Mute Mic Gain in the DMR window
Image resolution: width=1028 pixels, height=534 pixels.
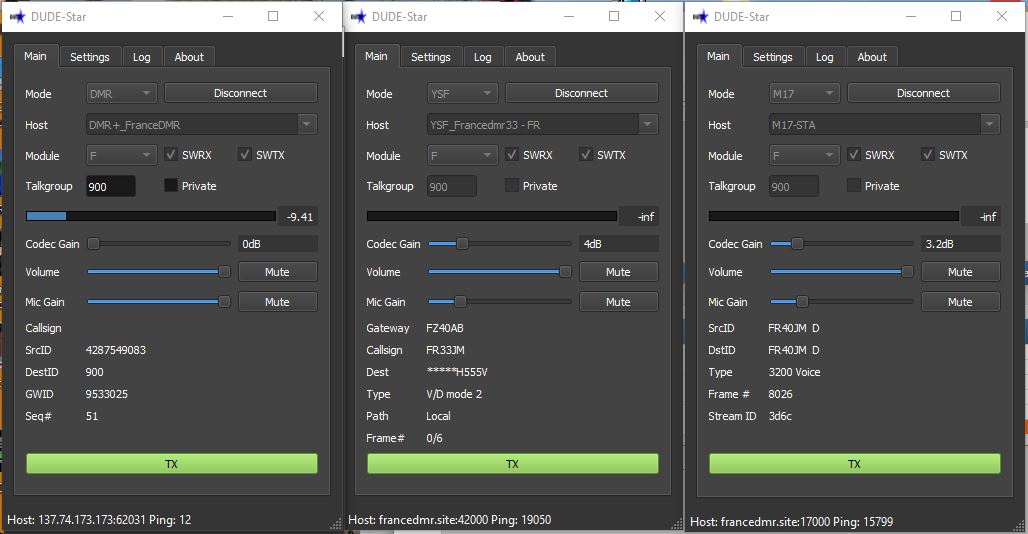click(277, 302)
